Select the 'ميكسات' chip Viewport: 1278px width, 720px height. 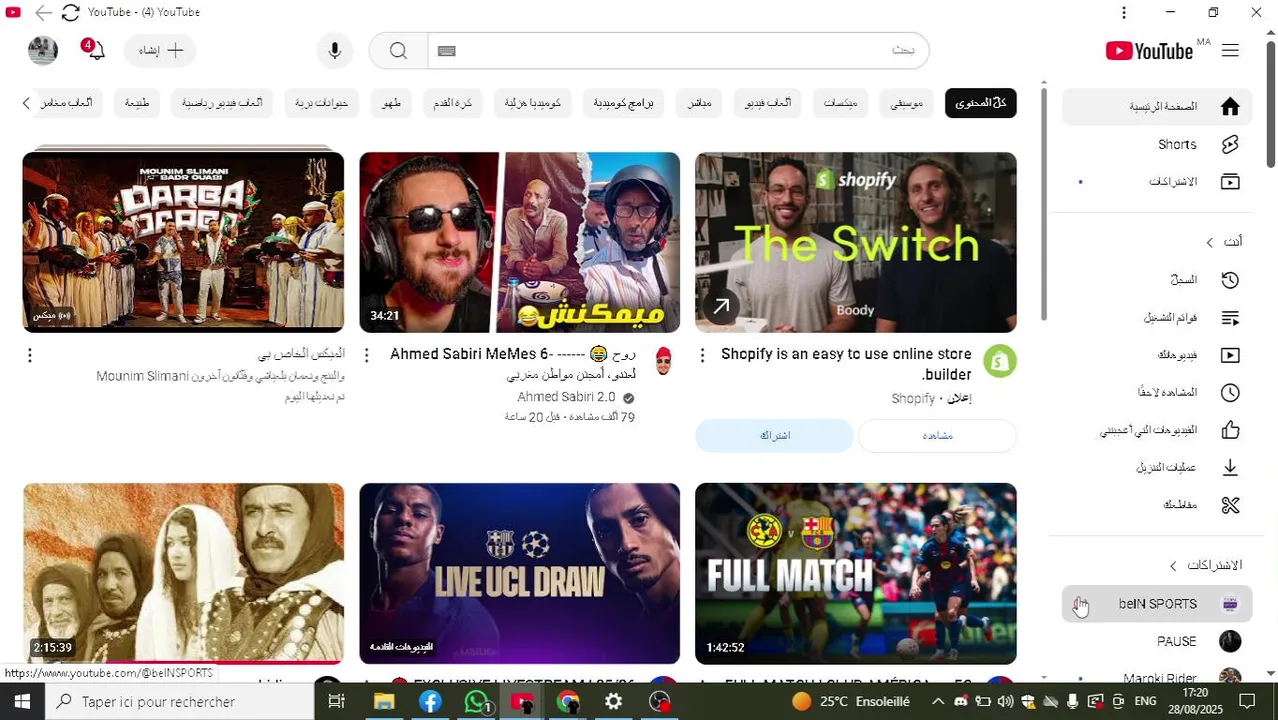(840, 103)
